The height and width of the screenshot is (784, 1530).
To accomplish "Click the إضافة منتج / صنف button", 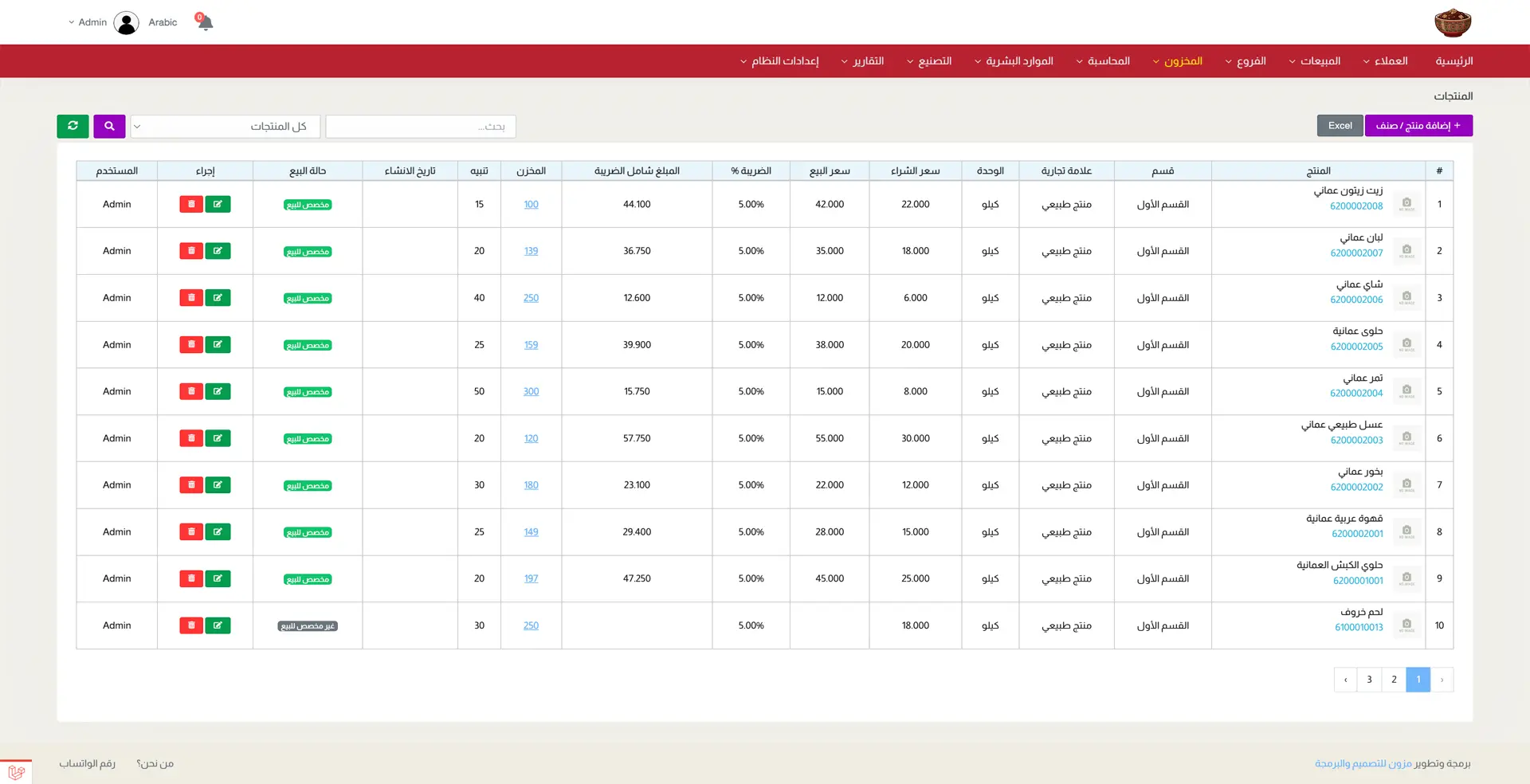I will [1418, 126].
